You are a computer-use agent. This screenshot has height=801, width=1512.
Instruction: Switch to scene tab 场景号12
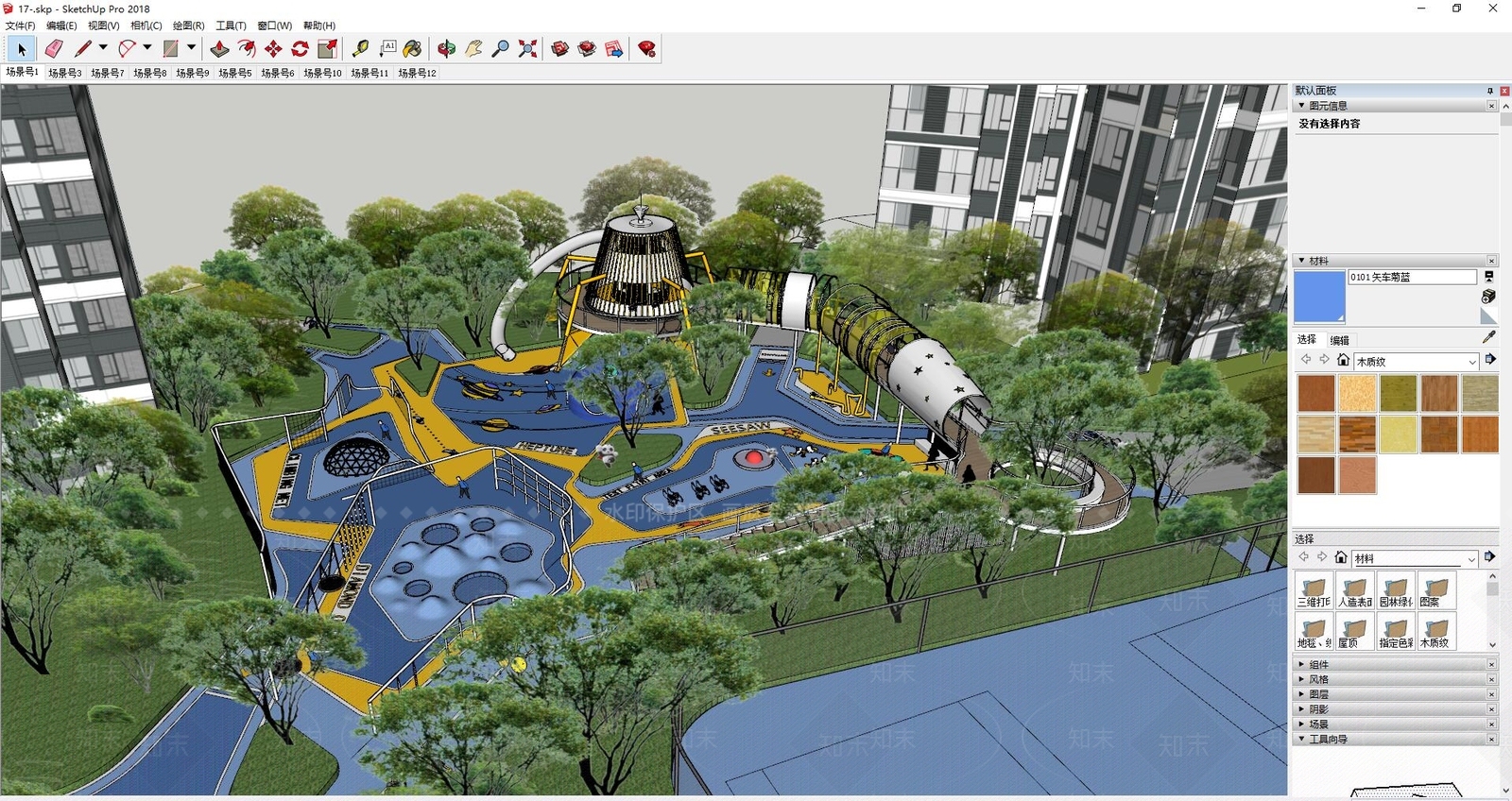click(417, 73)
